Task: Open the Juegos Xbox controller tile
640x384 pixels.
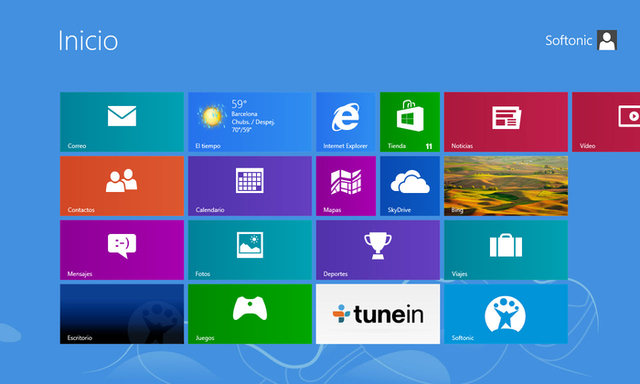Action: pos(249,314)
